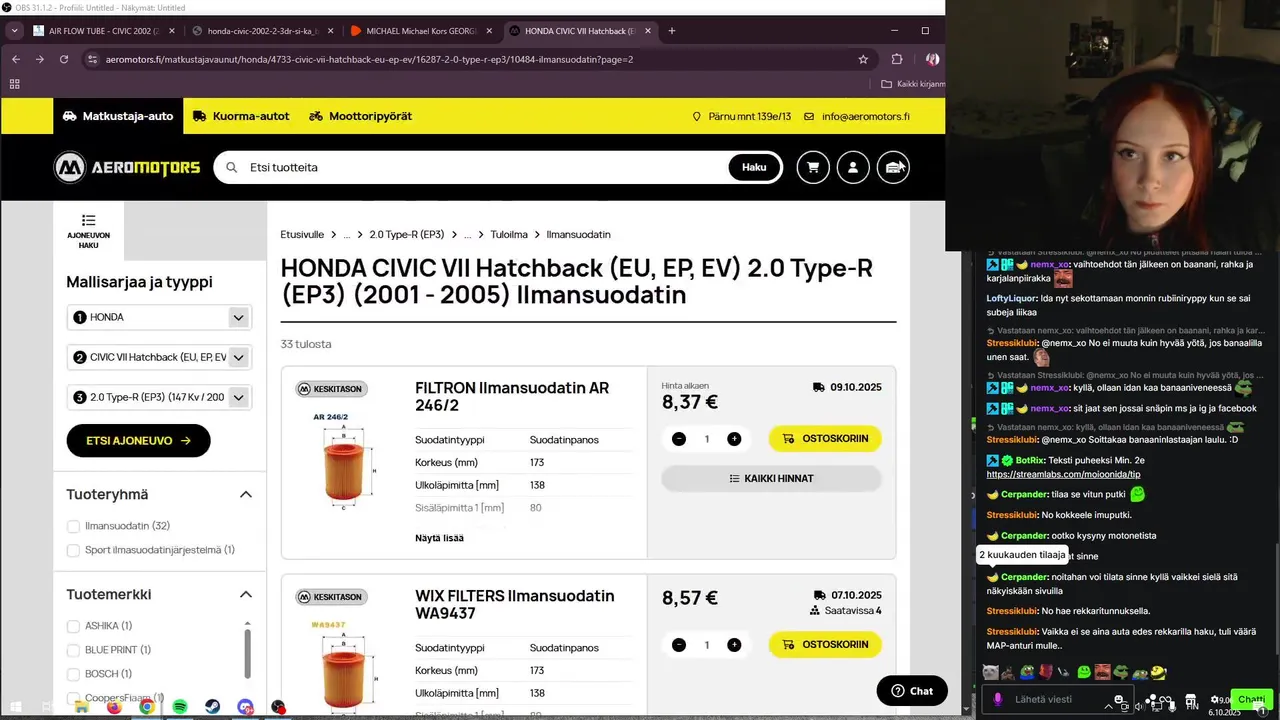Screen dimensions: 1280x720
Task: Open the 2.0 Type-R (EP3) engine dropdown
Action: click(159, 397)
